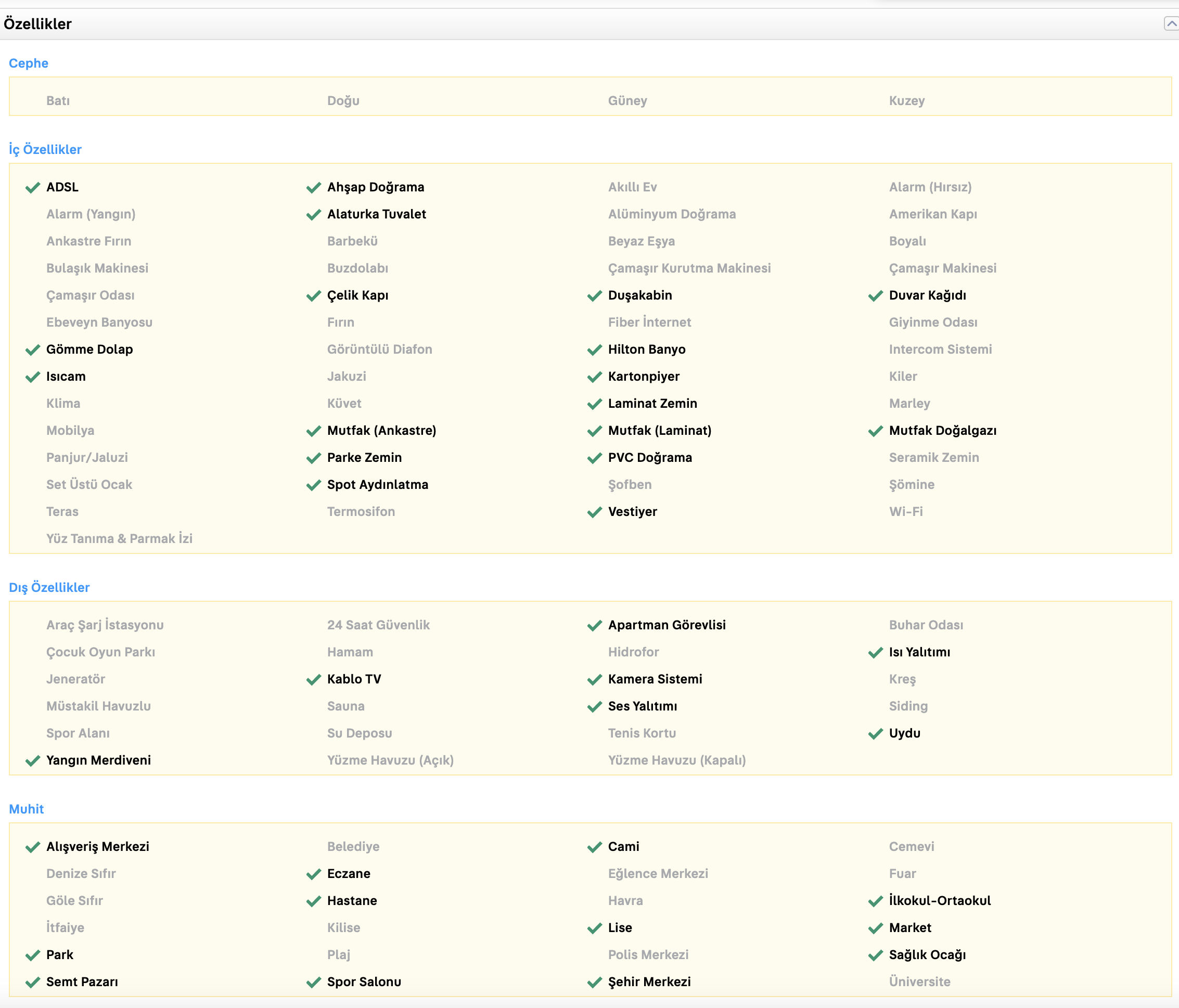Click the İç Özellikler section heading
Image resolution: width=1179 pixels, height=1008 pixels.
[x=45, y=149]
